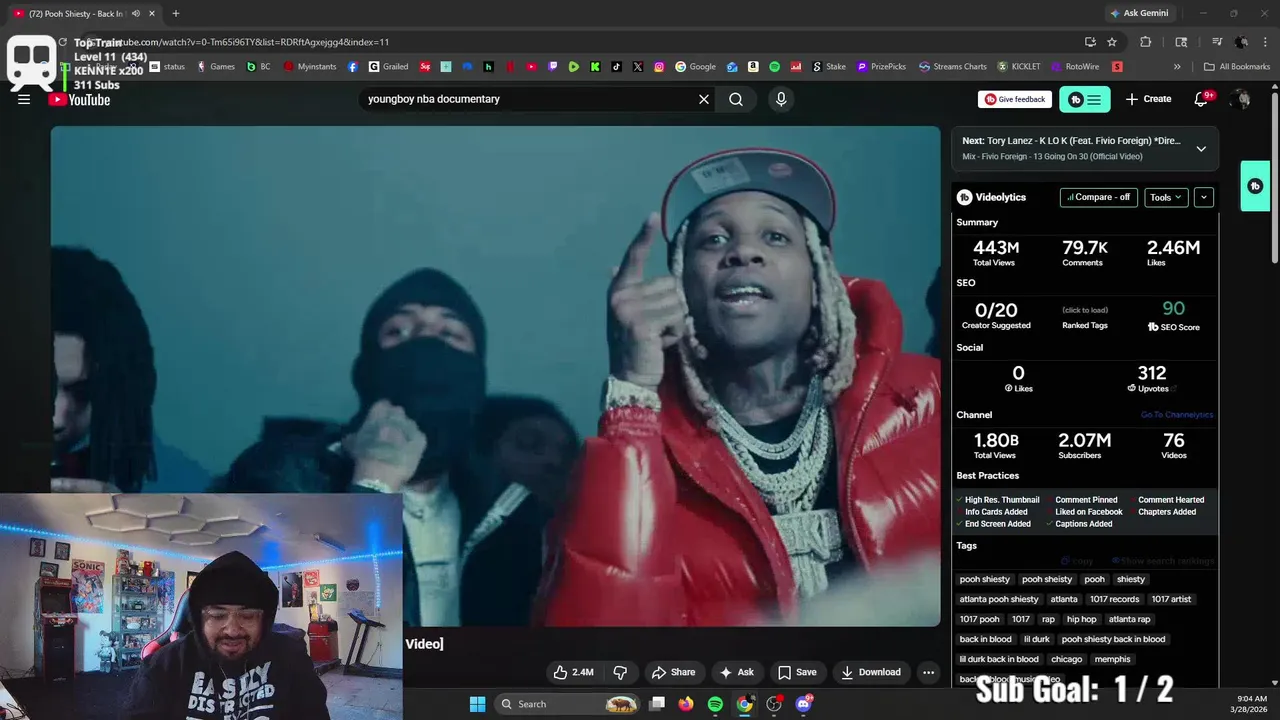
Task: Follow the Go To Channelytics link
Action: pyautogui.click(x=1176, y=415)
